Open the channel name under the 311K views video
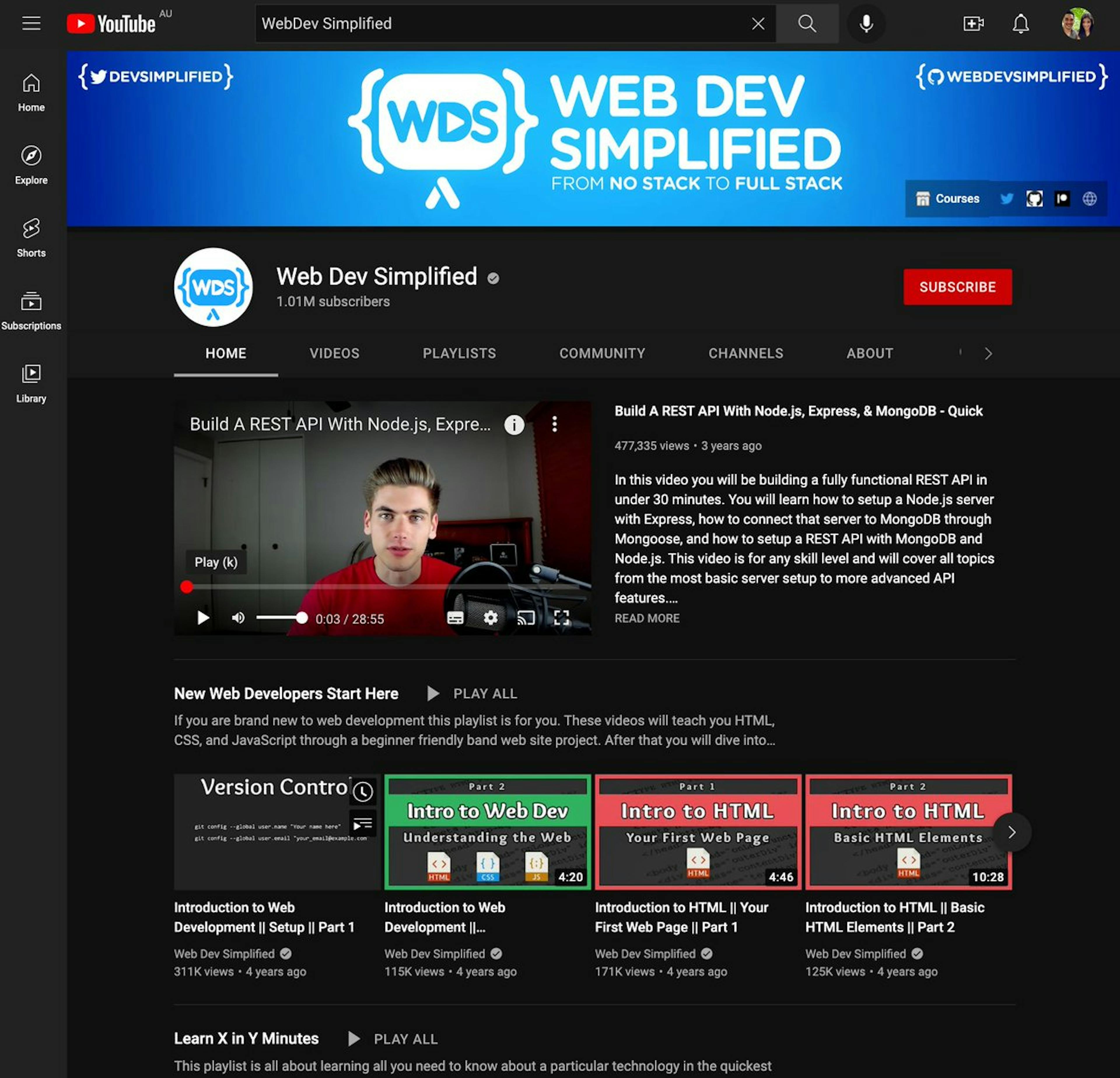 [224, 953]
